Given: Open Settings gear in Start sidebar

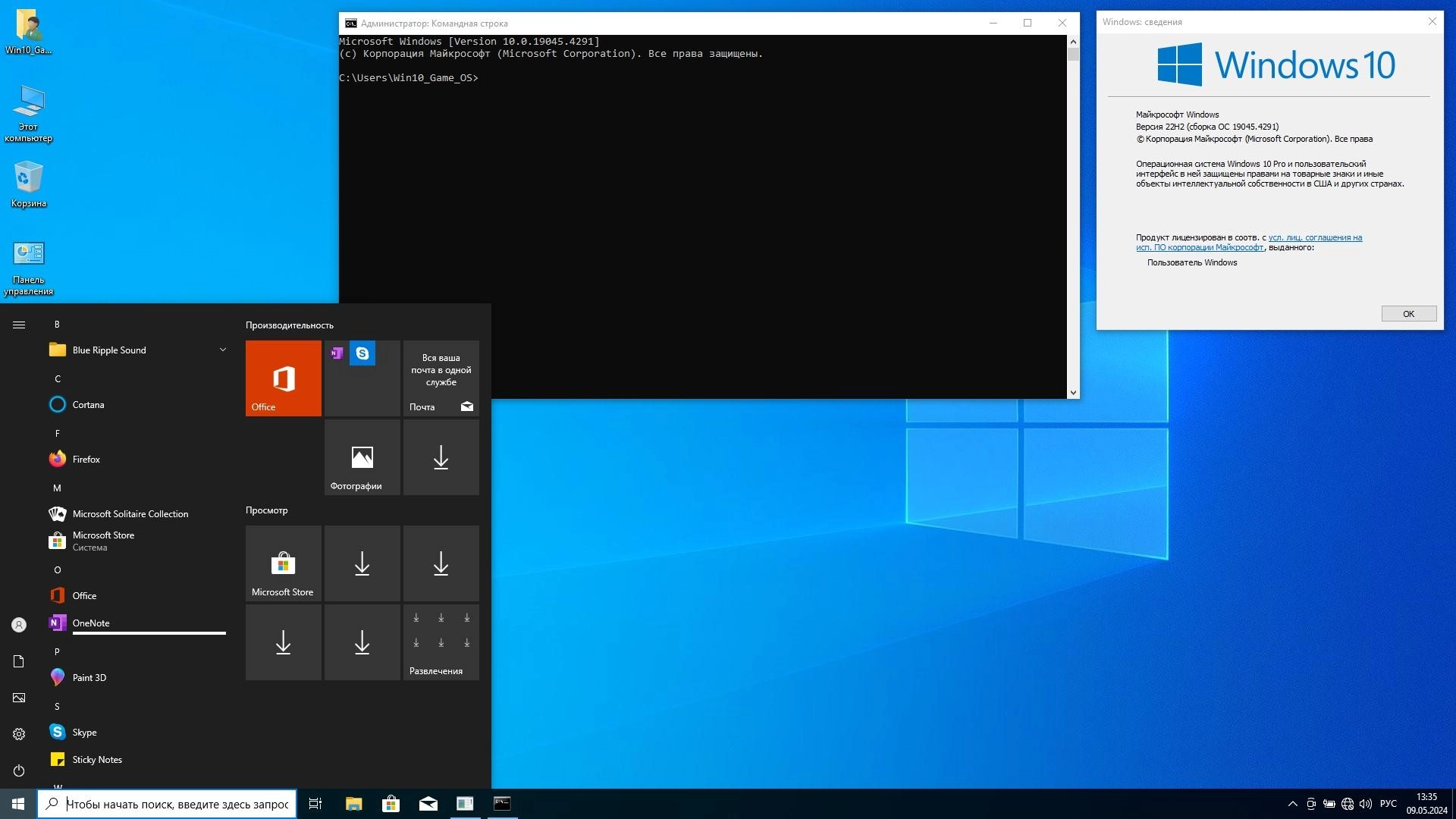Looking at the screenshot, I should click(x=19, y=734).
